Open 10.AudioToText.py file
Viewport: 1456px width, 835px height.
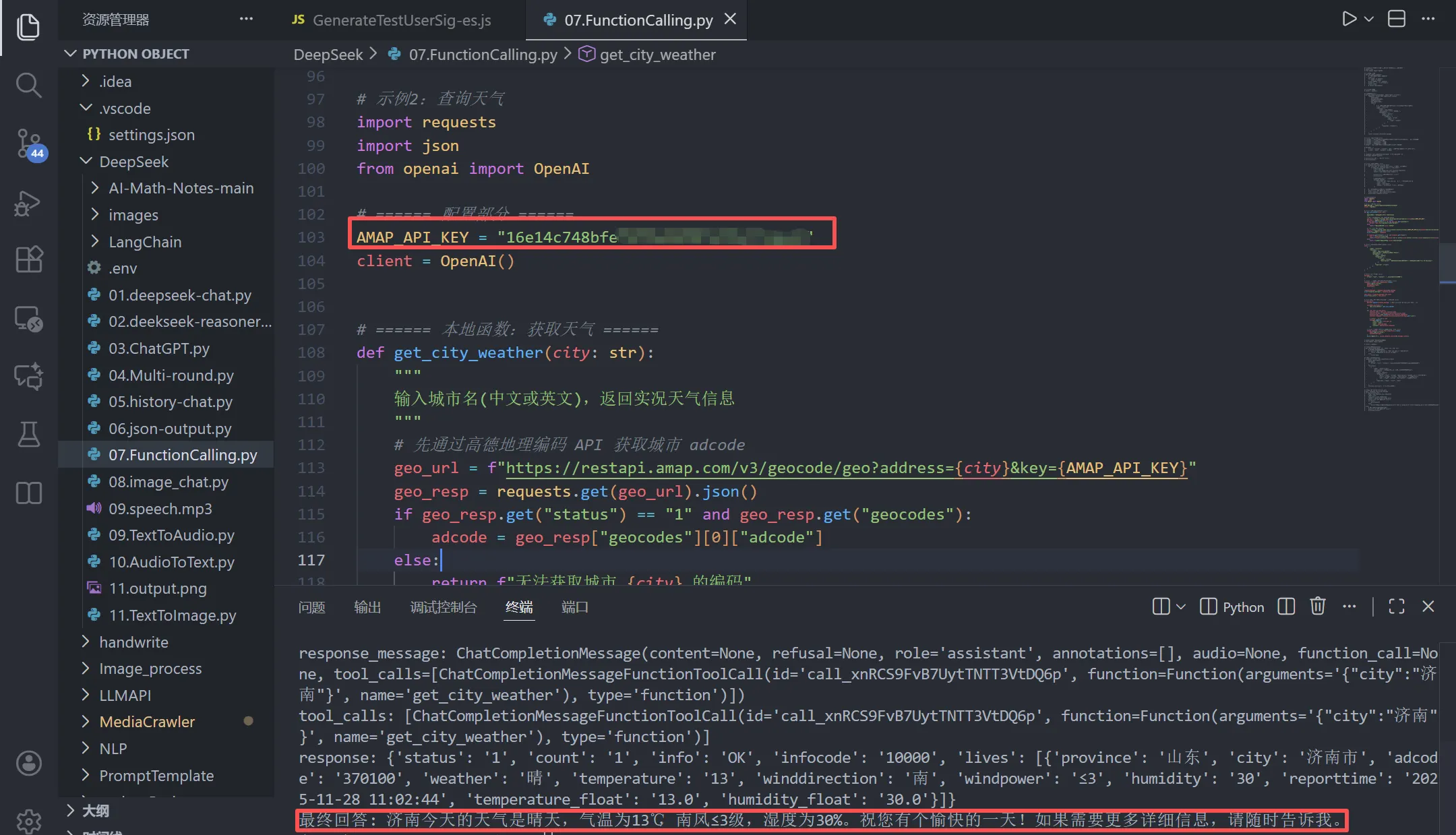pos(171,562)
